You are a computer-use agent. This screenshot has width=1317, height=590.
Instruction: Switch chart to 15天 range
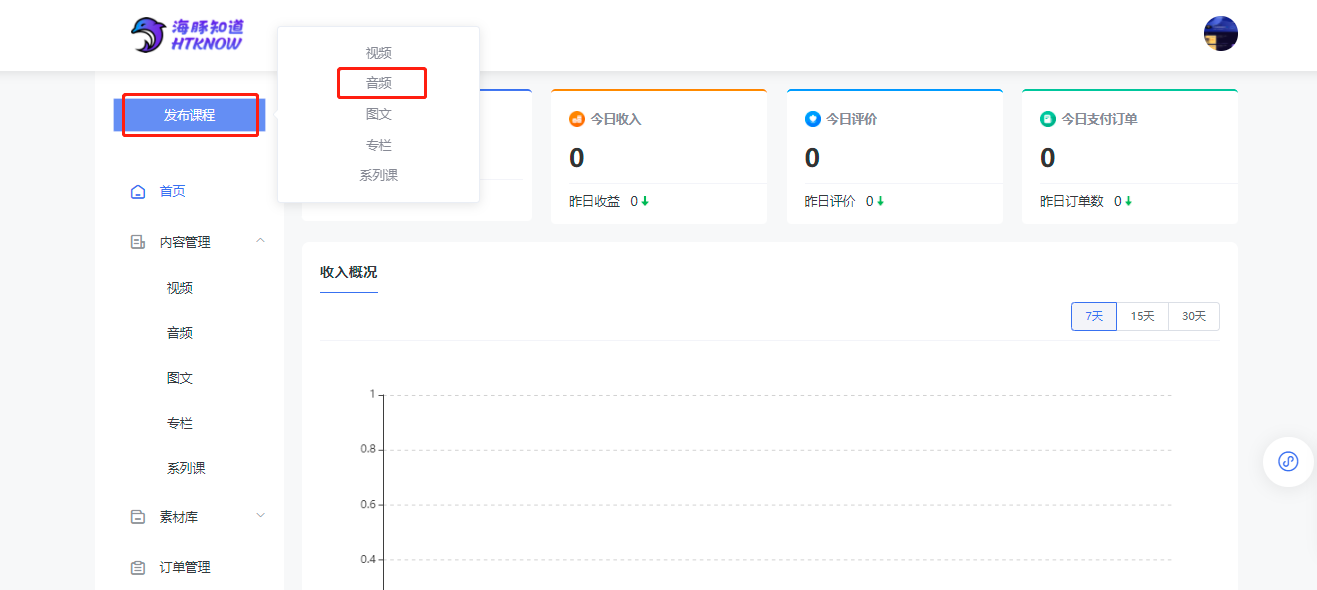1142,316
